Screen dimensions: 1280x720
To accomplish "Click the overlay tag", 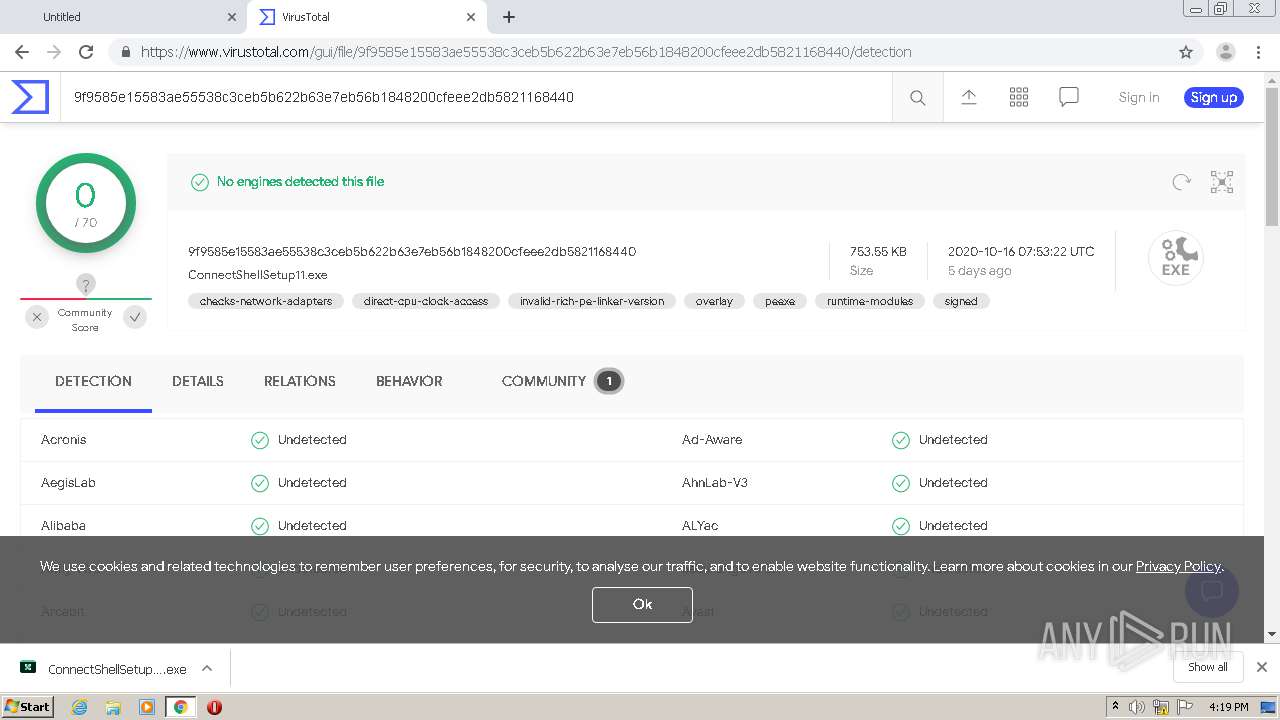I will pyautogui.click(x=714, y=301).
